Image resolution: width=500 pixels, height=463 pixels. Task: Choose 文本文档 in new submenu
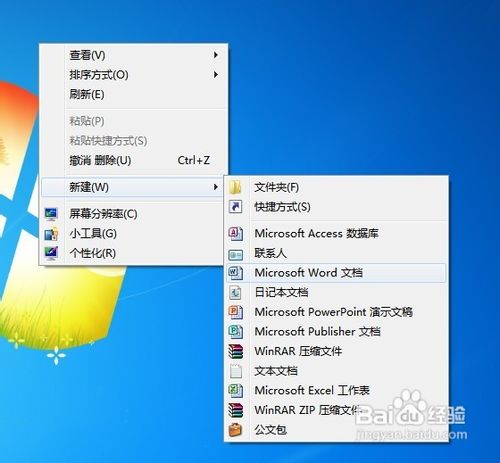coord(336,371)
